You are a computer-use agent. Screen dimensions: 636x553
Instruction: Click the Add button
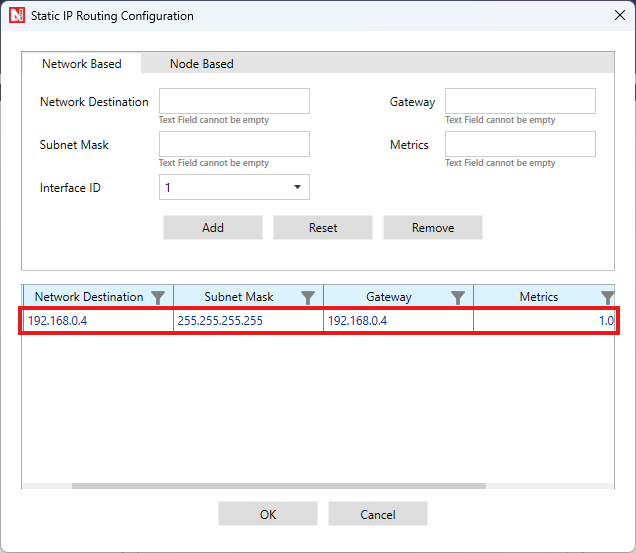coord(213,228)
